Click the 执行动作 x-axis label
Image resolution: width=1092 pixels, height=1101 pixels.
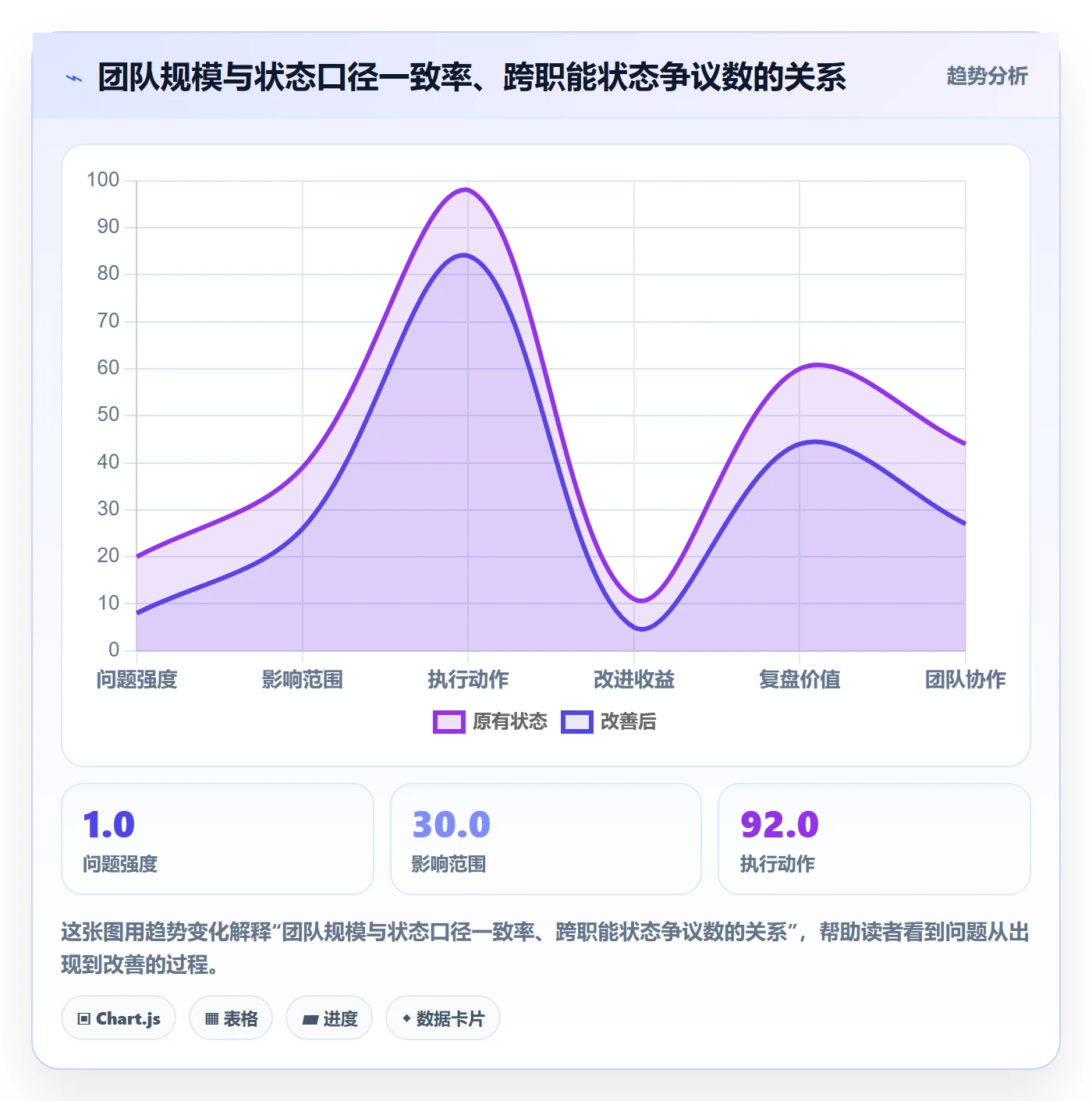[468, 680]
